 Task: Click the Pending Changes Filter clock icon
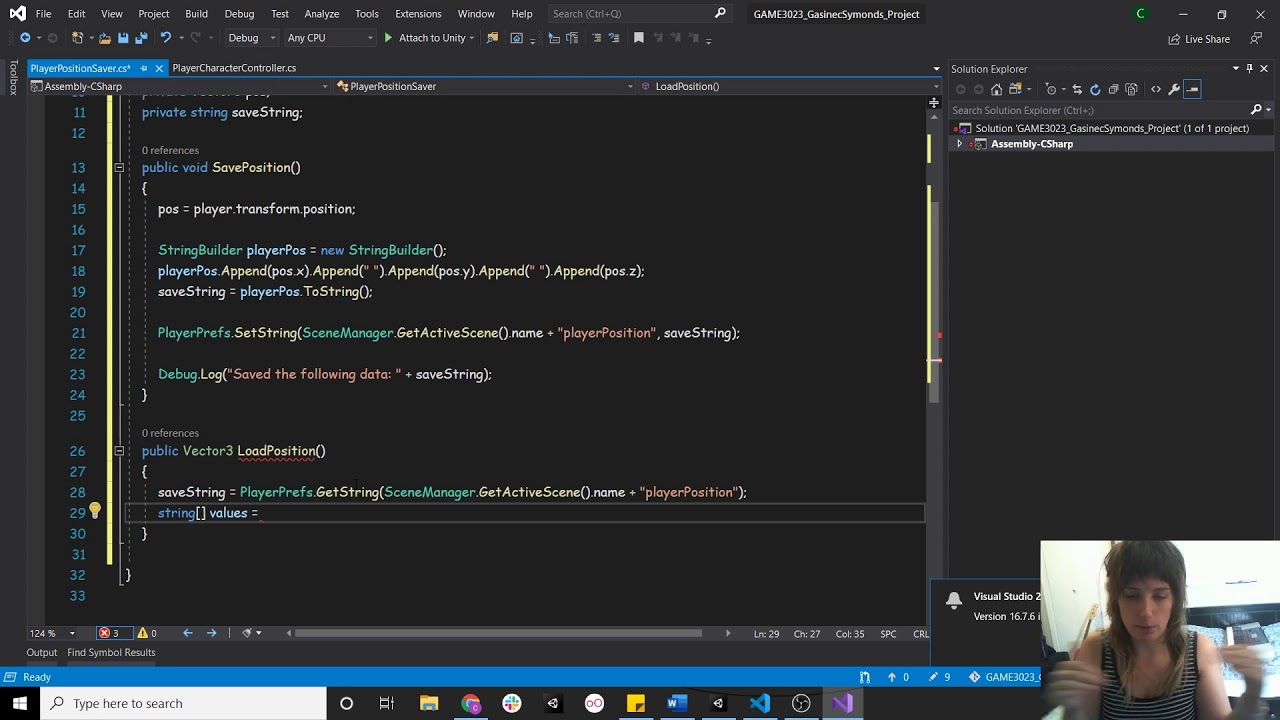tap(1052, 89)
